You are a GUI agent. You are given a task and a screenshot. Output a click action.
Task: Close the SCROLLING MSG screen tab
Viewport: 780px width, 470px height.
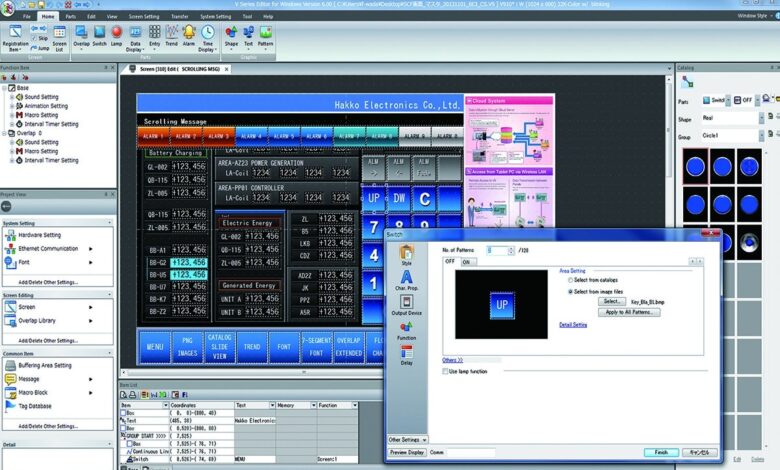point(226,69)
